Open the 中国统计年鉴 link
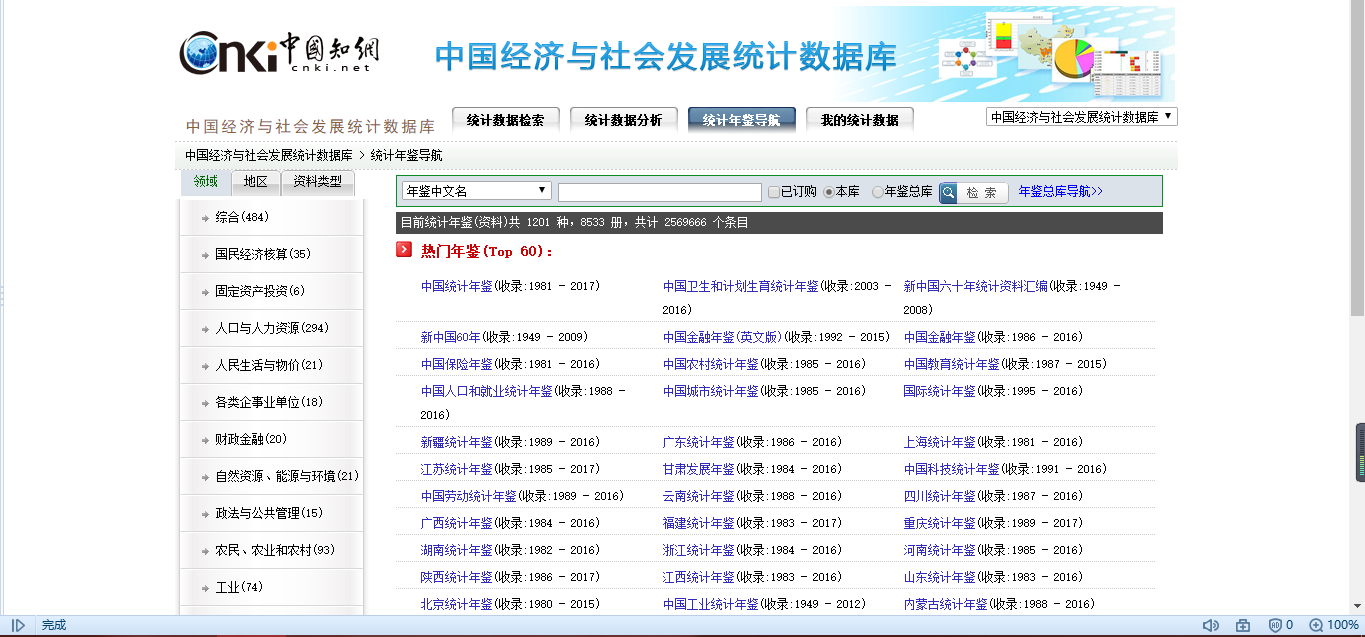Screen dimensions: 1365x637 [x=457, y=286]
